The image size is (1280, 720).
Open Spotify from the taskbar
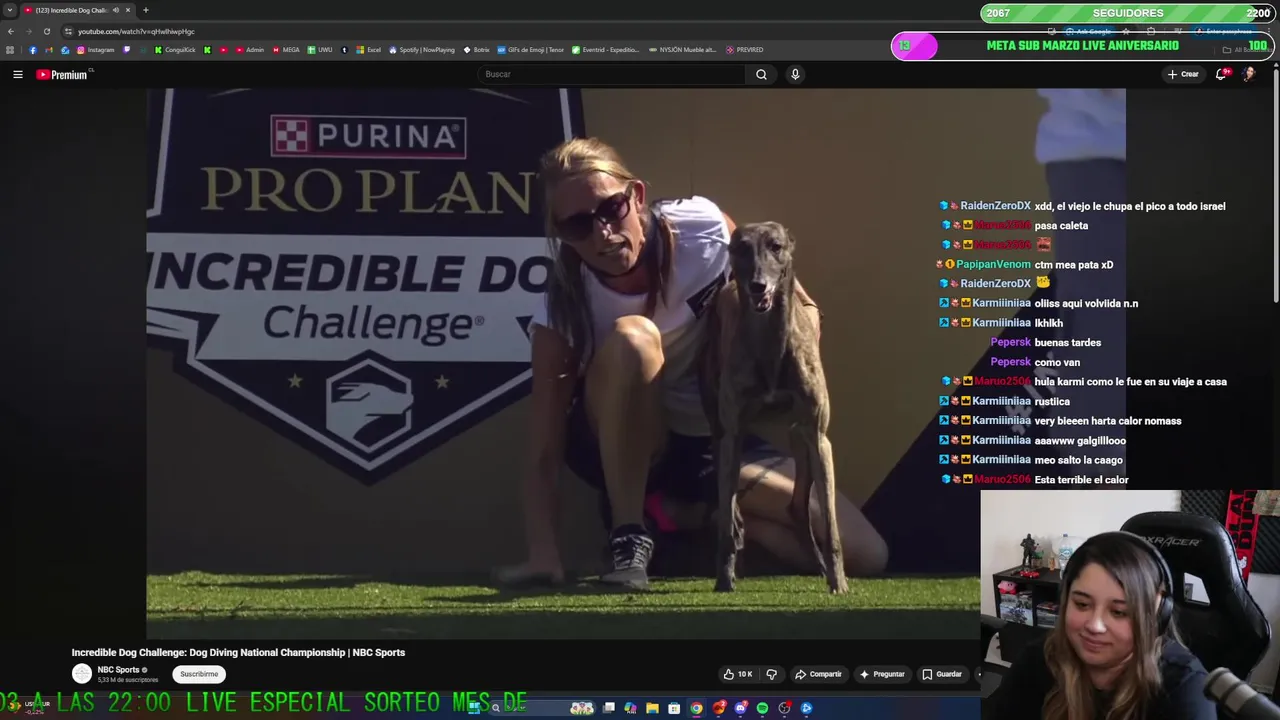762,708
